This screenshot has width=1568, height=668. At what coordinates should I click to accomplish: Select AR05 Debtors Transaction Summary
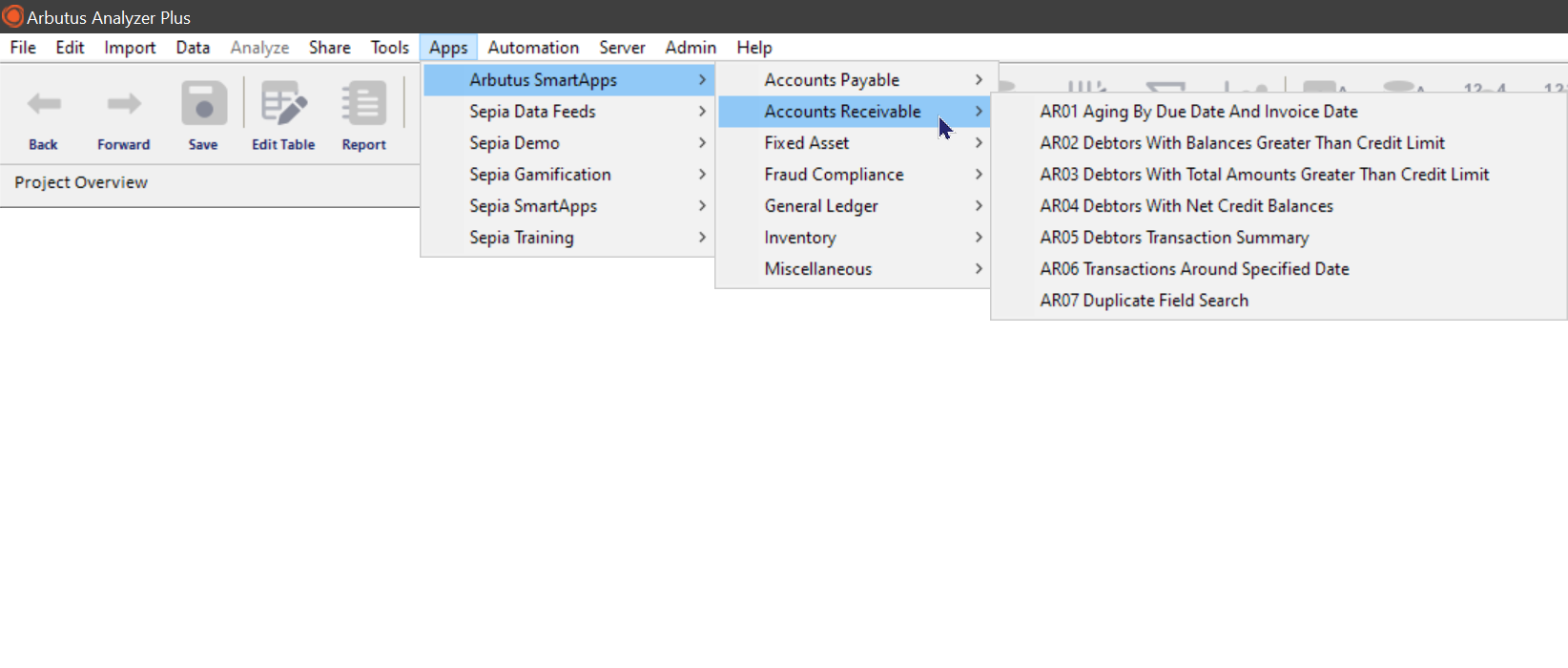click(x=1174, y=238)
